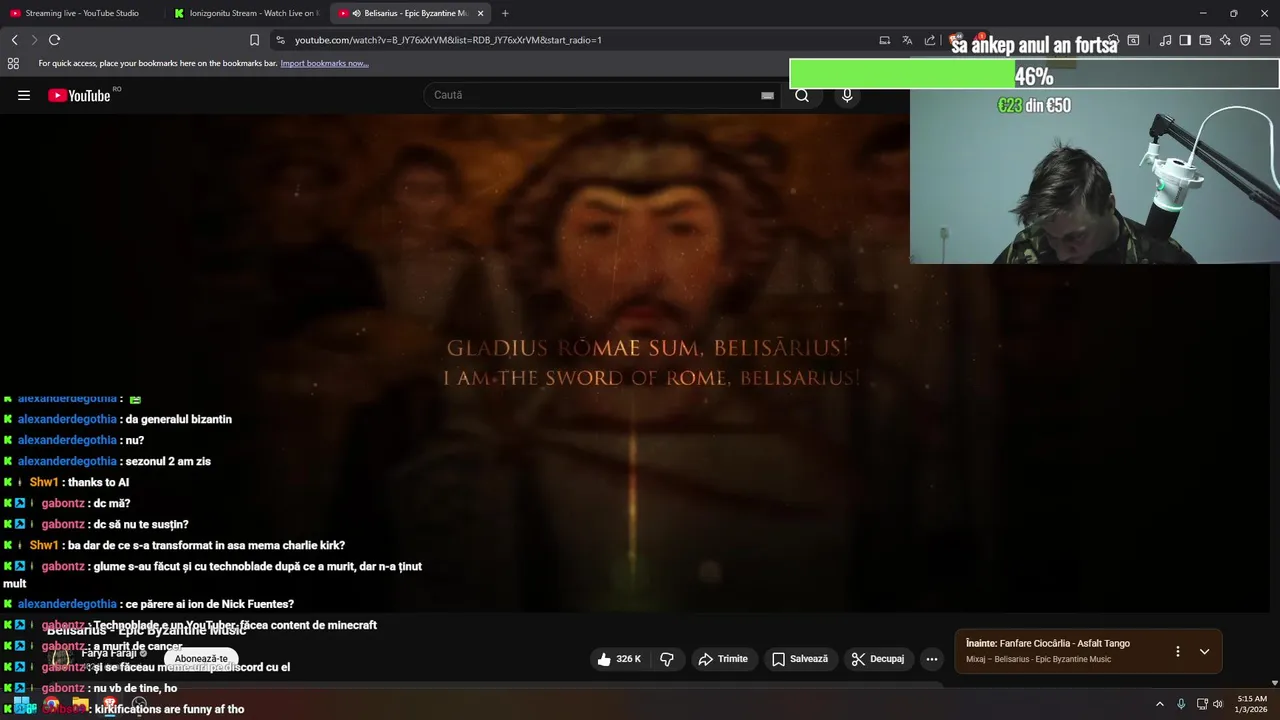Open a new browser tab
This screenshot has width=1280, height=720.
tap(505, 13)
